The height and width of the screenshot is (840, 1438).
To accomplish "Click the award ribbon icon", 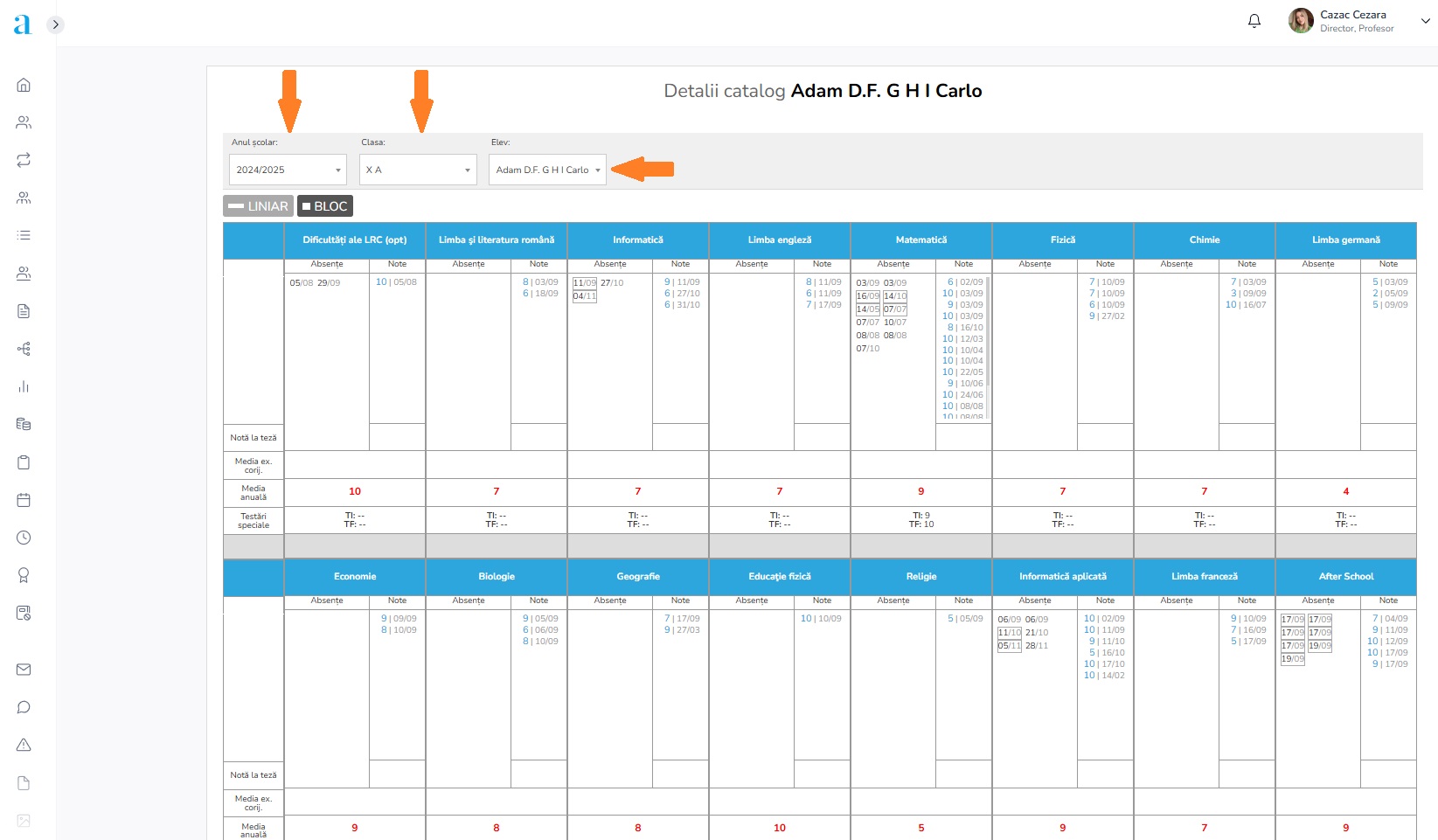I will (24, 575).
